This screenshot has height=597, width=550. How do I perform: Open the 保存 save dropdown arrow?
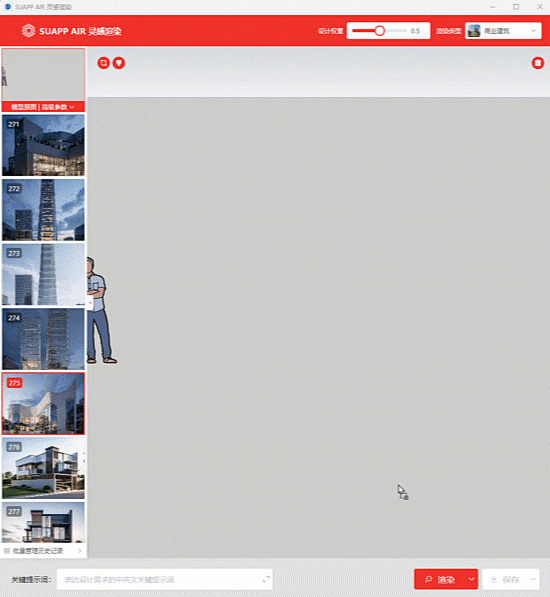click(533, 579)
